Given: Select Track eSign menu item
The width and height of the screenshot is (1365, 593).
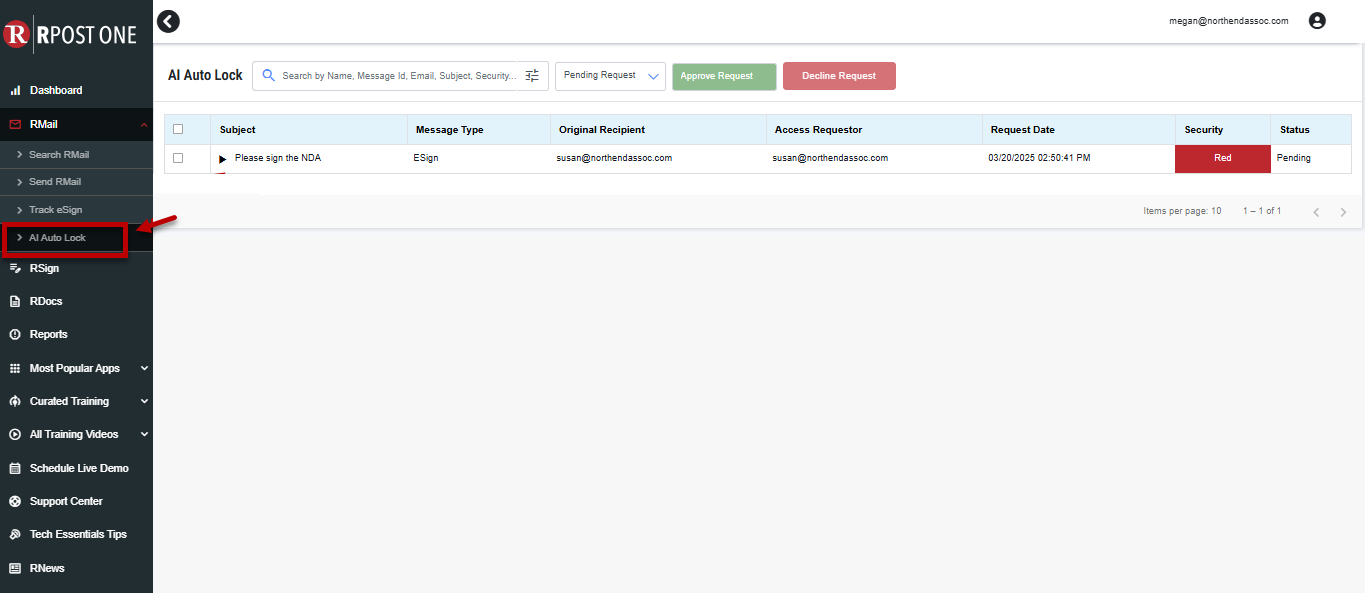Looking at the screenshot, I should pyautogui.click(x=55, y=210).
